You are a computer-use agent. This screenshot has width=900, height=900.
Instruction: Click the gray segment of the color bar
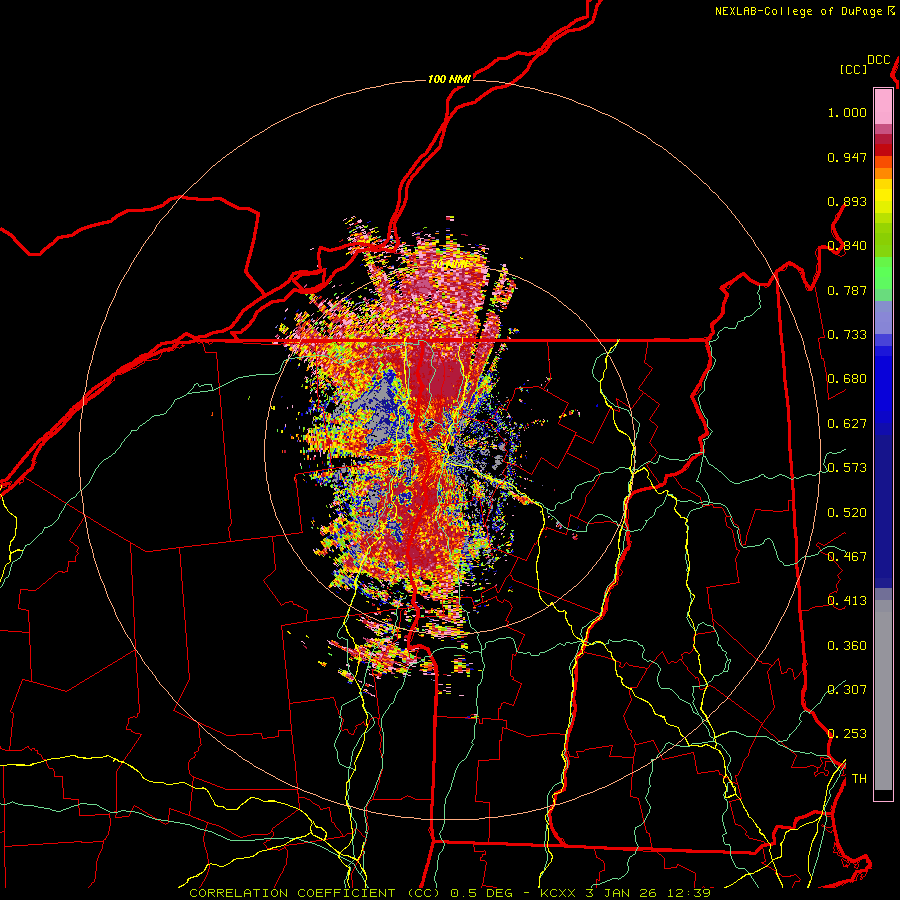[883, 695]
